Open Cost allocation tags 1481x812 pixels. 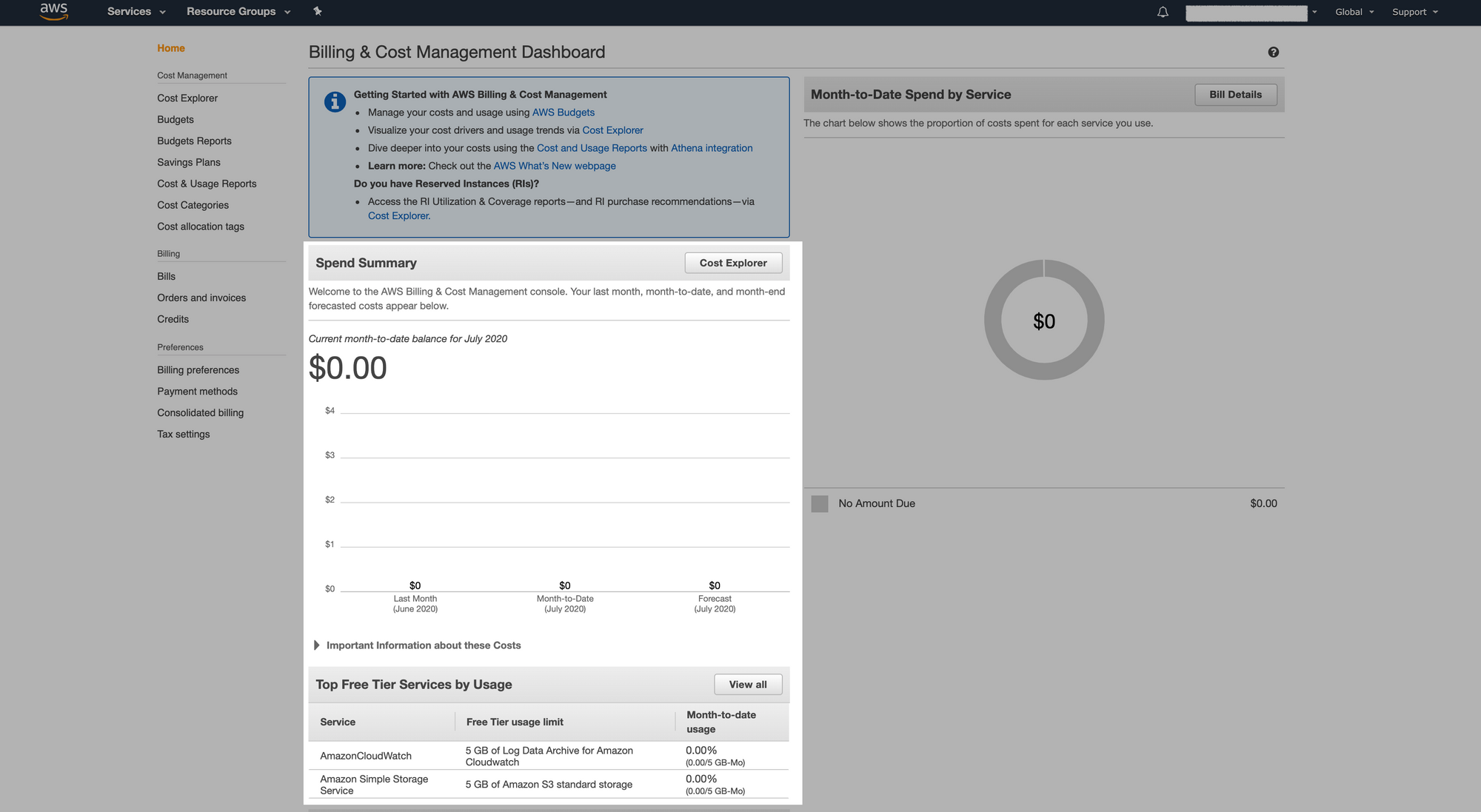point(201,227)
